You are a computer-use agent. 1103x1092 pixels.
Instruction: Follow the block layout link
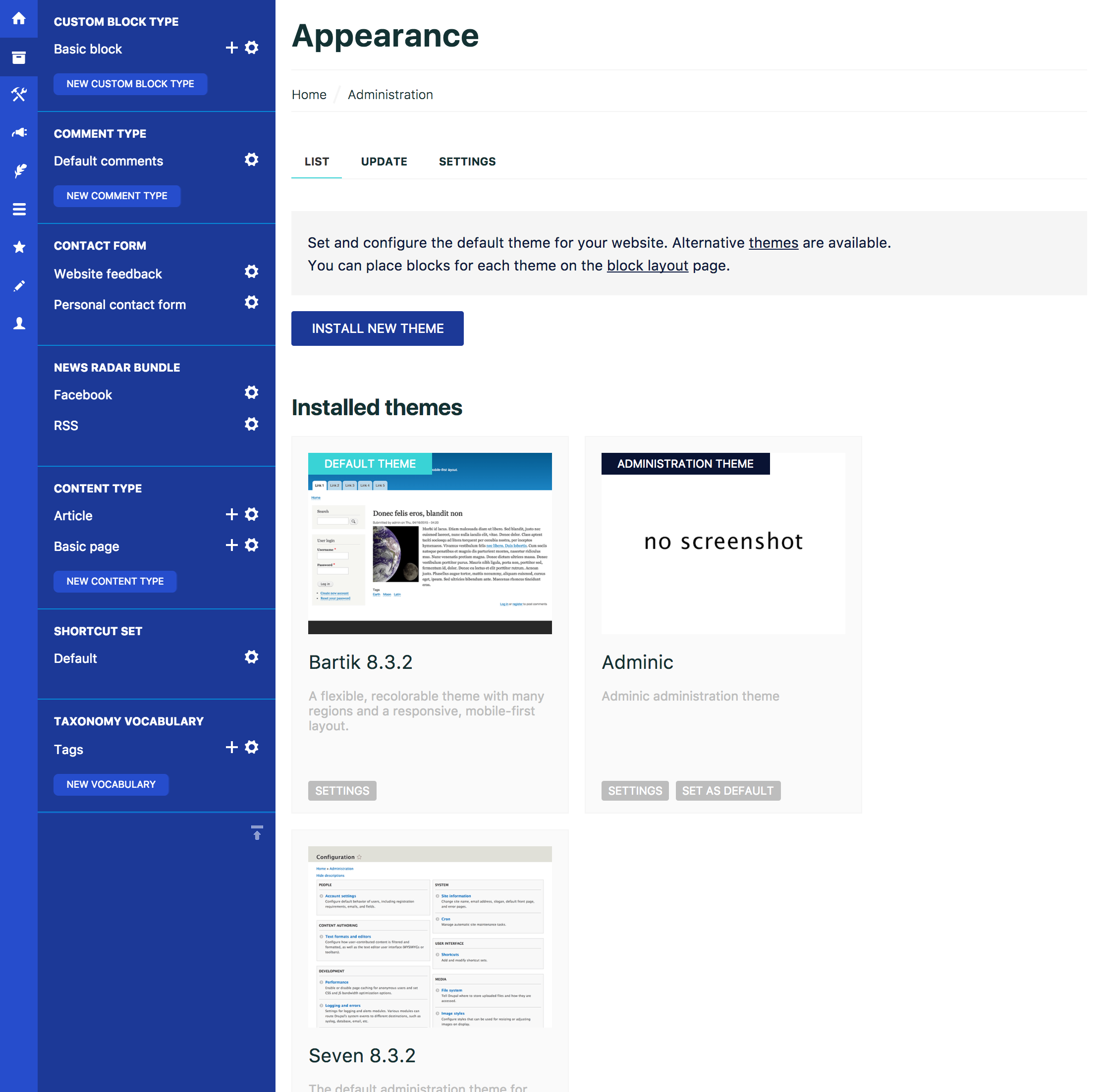[x=648, y=266]
